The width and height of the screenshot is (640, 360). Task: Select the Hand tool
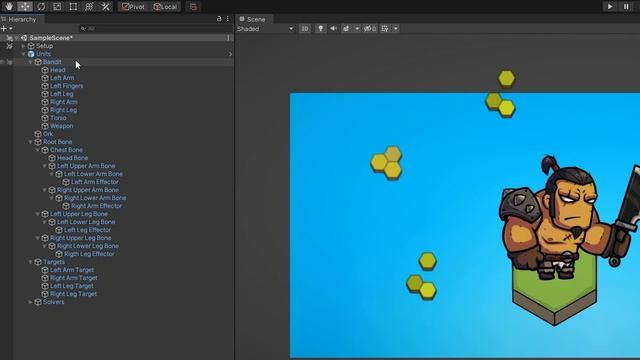[x=9, y=7]
